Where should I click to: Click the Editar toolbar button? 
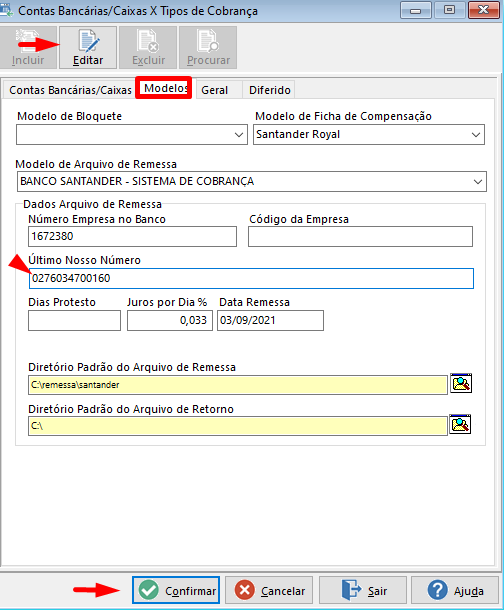click(x=88, y=47)
